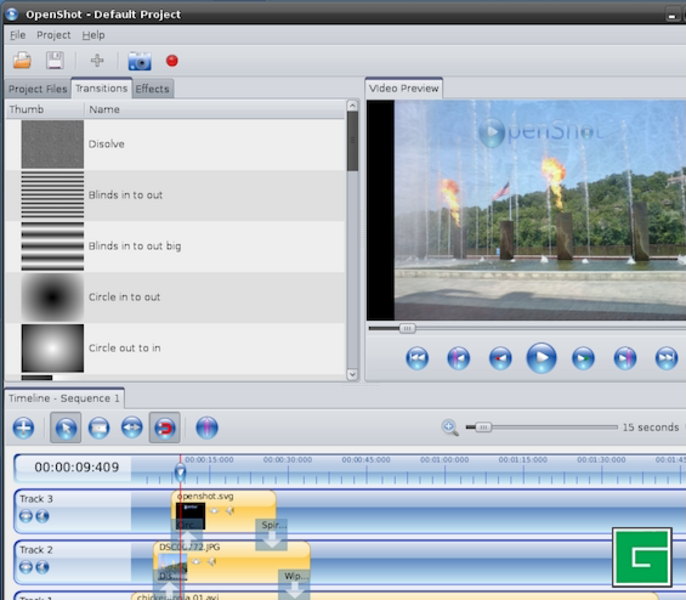Switch to the Effects tab

[152, 89]
